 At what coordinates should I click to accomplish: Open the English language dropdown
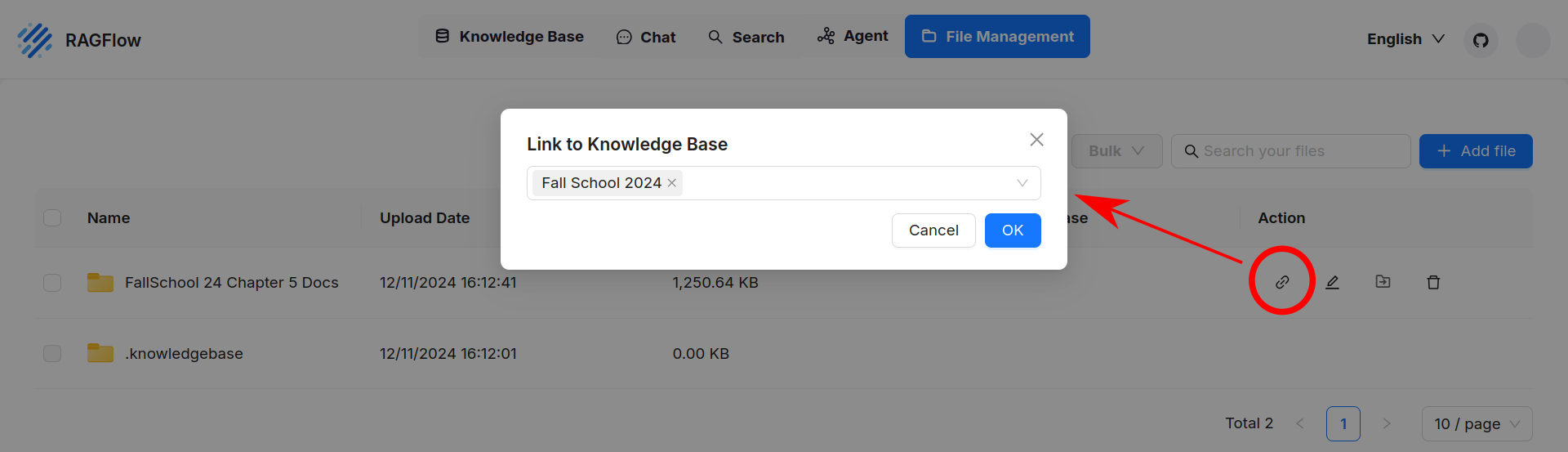(1405, 38)
